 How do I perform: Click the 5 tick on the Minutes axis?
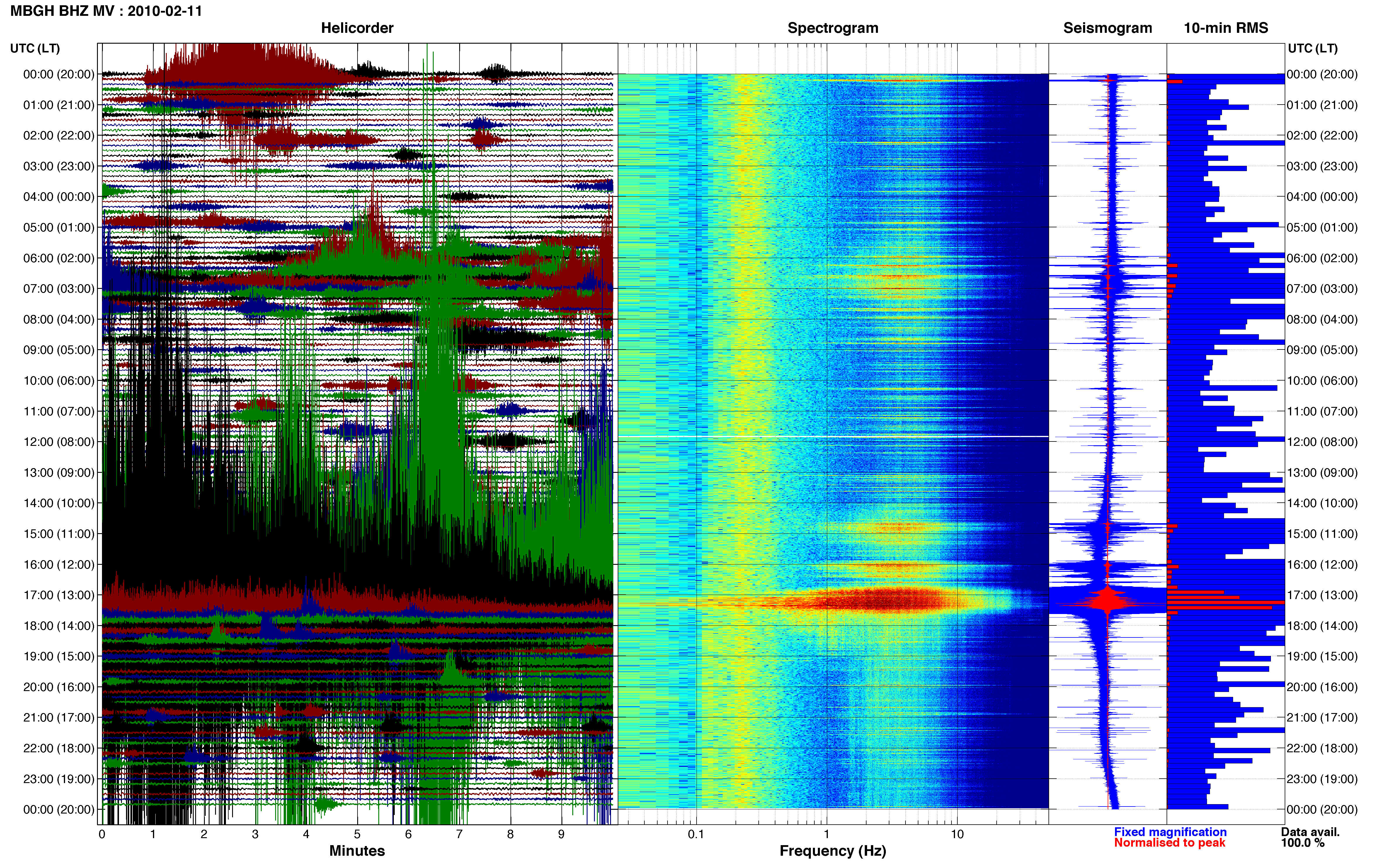(357, 834)
